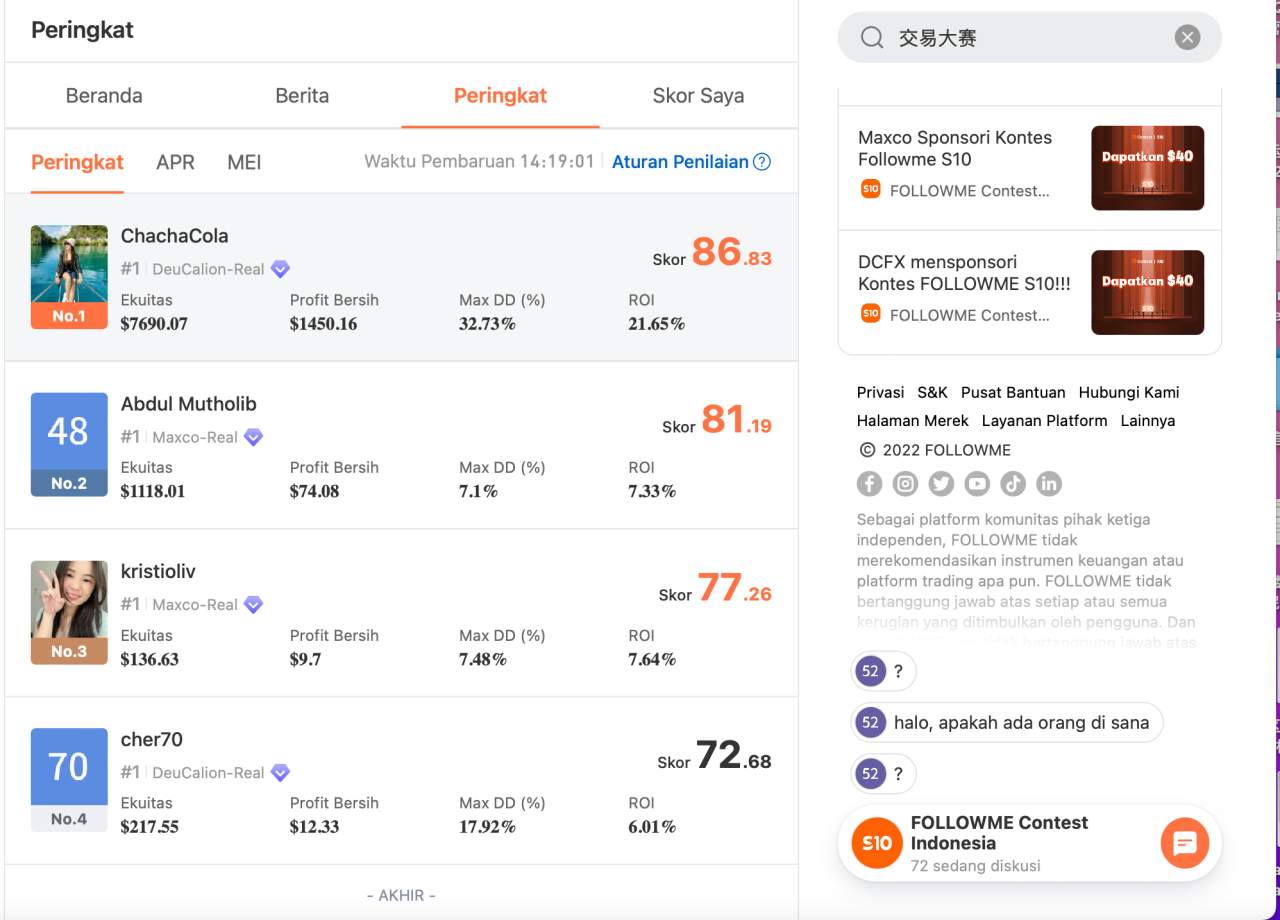Open kristioliv's profile photo

click(69, 613)
